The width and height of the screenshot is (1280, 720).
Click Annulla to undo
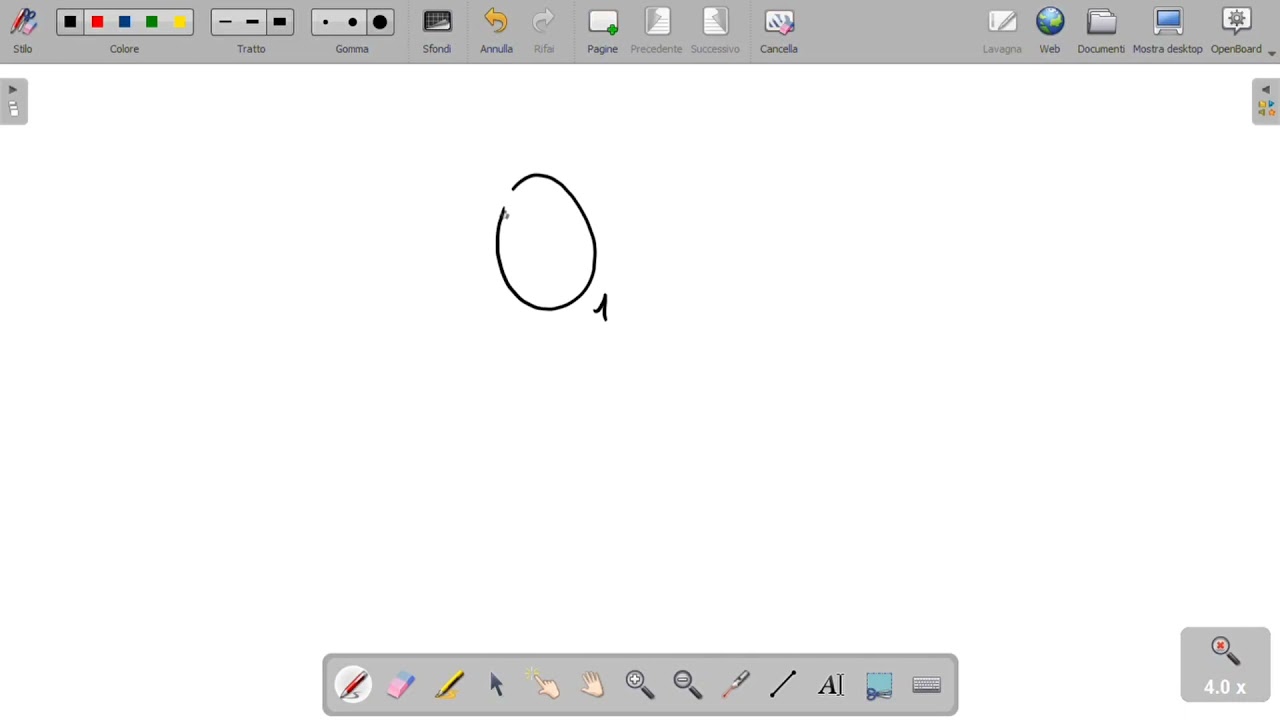(496, 31)
